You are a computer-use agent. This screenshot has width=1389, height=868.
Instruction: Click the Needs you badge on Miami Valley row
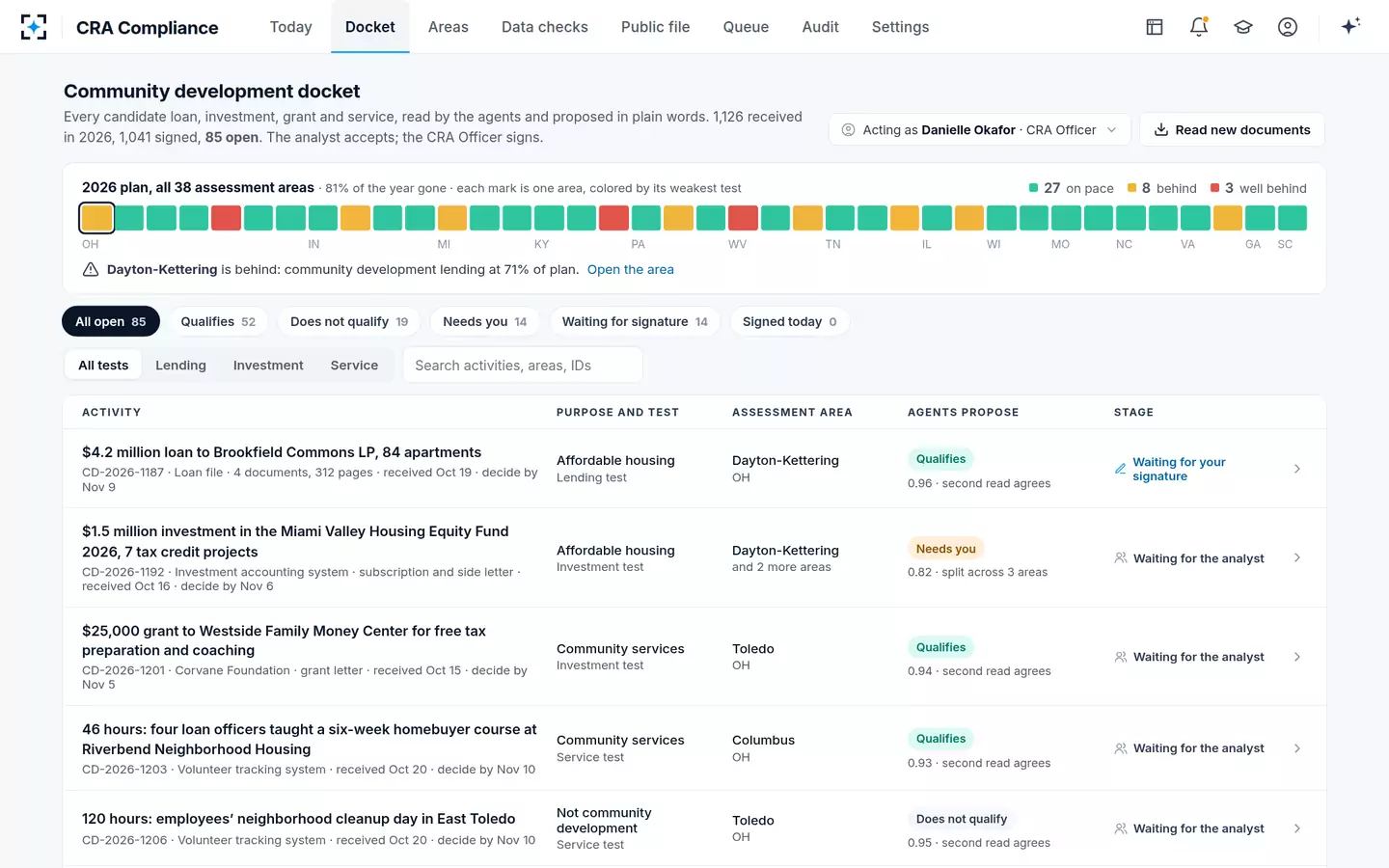coord(946,549)
